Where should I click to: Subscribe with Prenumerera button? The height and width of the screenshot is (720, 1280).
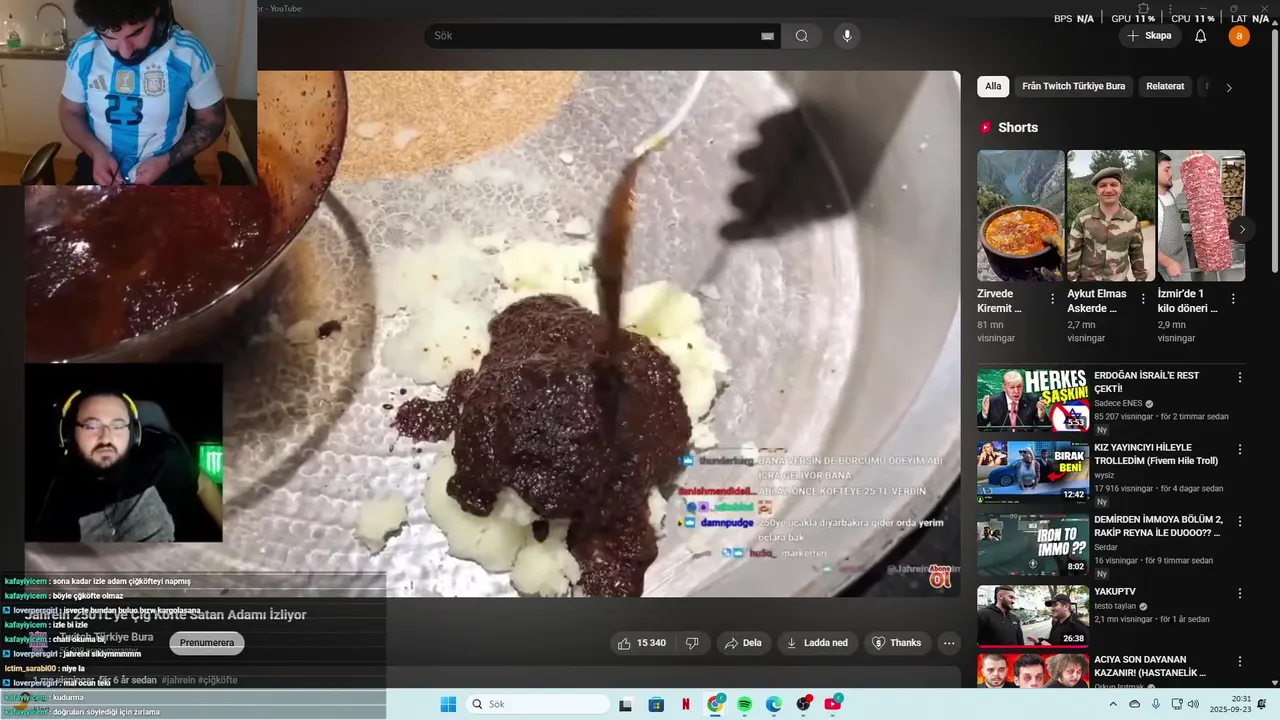[x=207, y=643]
